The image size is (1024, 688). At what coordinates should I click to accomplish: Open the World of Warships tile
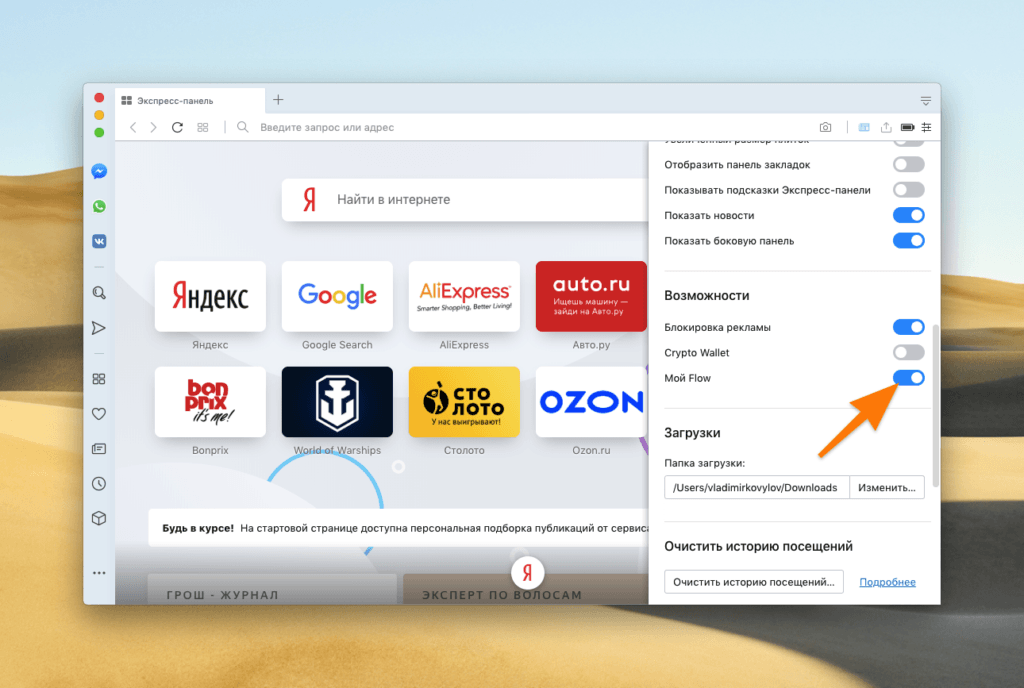(337, 402)
